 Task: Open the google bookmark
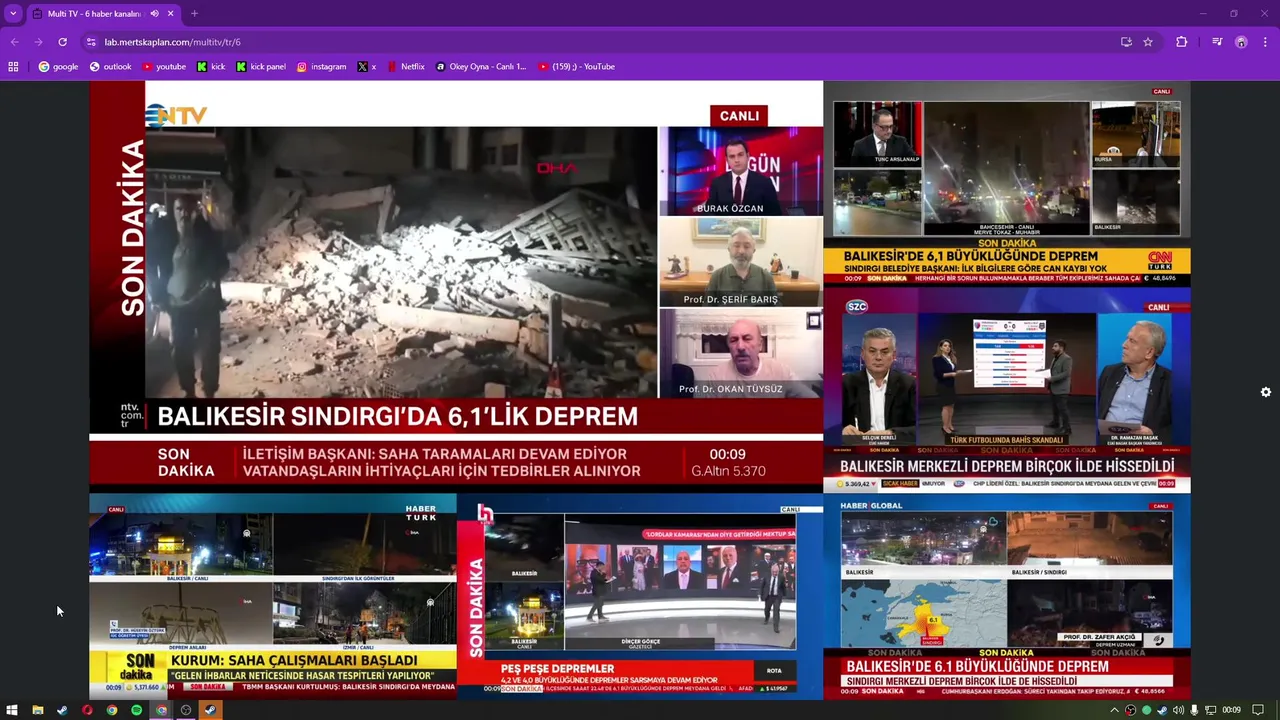[58, 67]
